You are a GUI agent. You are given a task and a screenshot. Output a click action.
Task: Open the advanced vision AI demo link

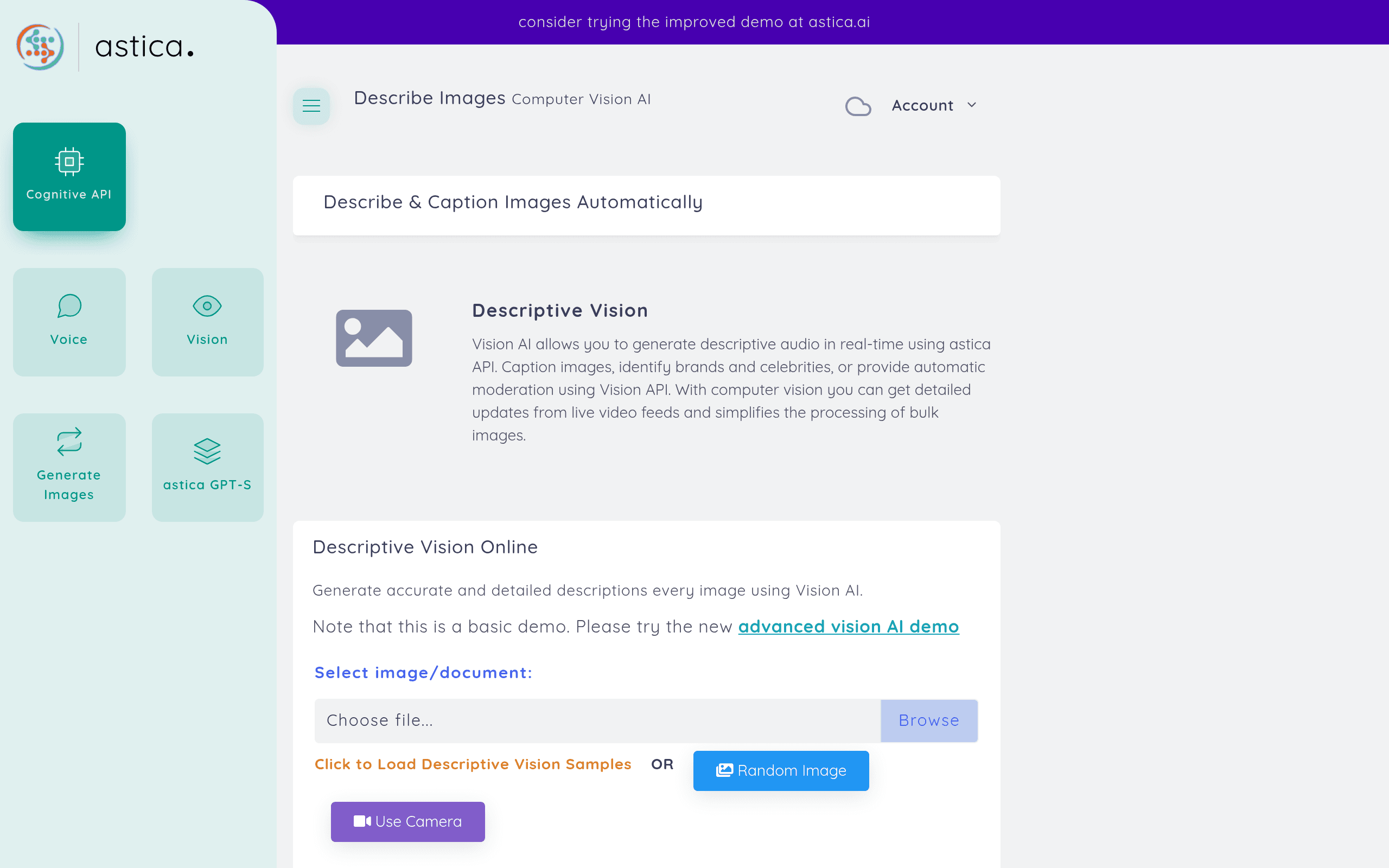[x=849, y=626]
